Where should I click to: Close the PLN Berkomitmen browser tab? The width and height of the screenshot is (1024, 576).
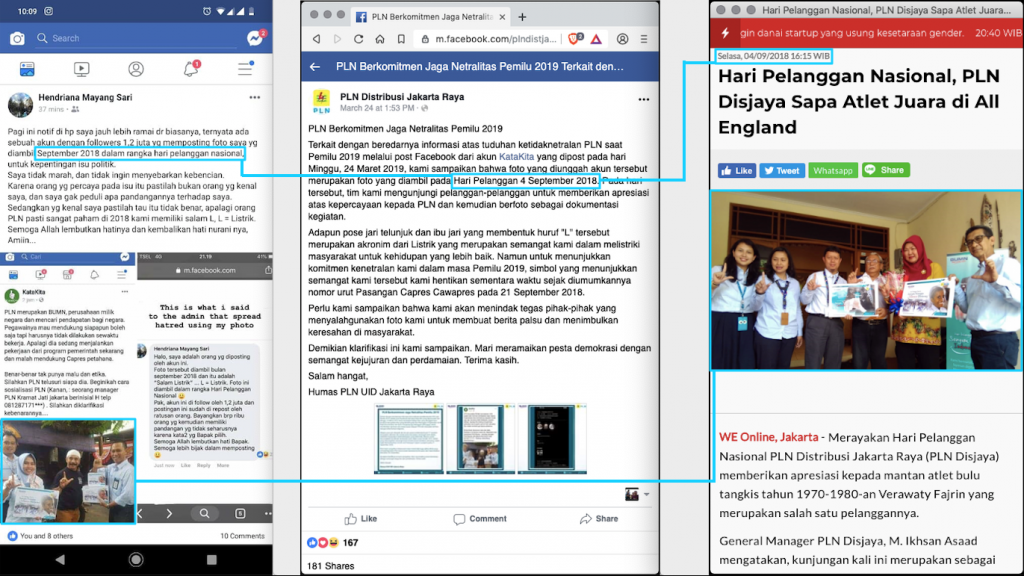502,17
